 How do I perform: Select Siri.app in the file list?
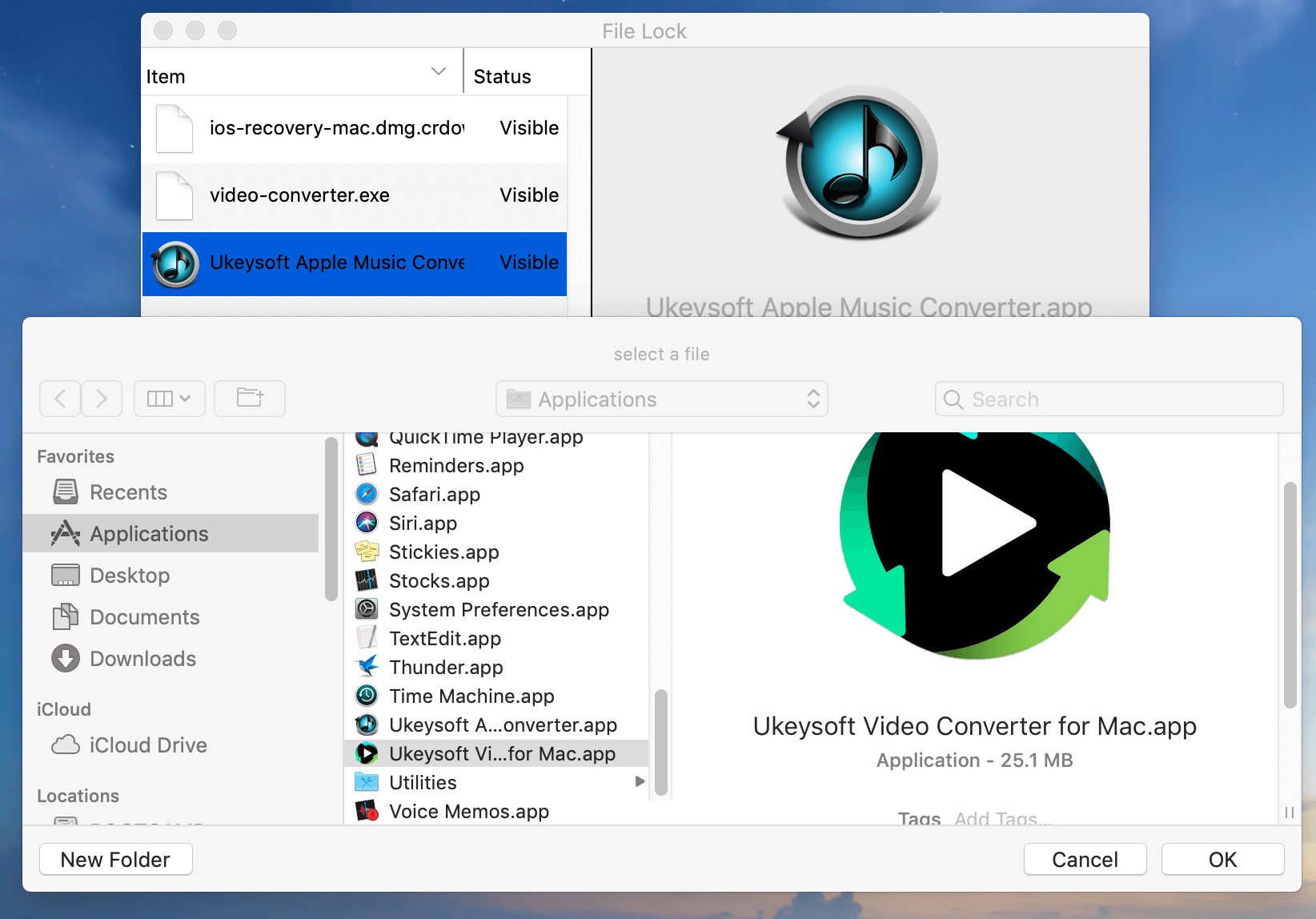coord(496,524)
